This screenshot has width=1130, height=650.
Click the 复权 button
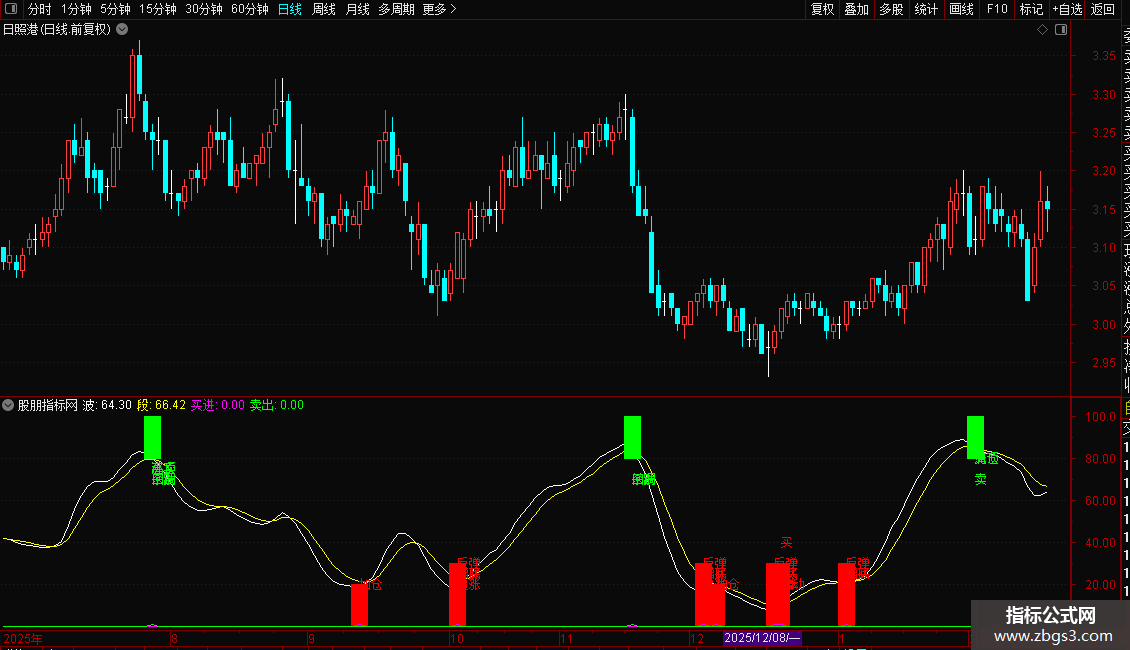822,9
